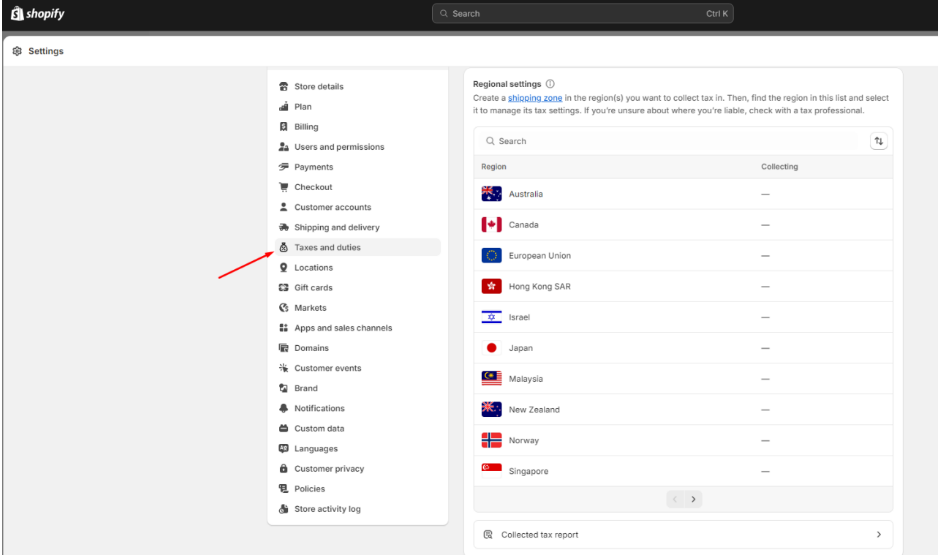The image size is (938, 555).
Task: Click the Notifications bell icon
Action: (284, 408)
